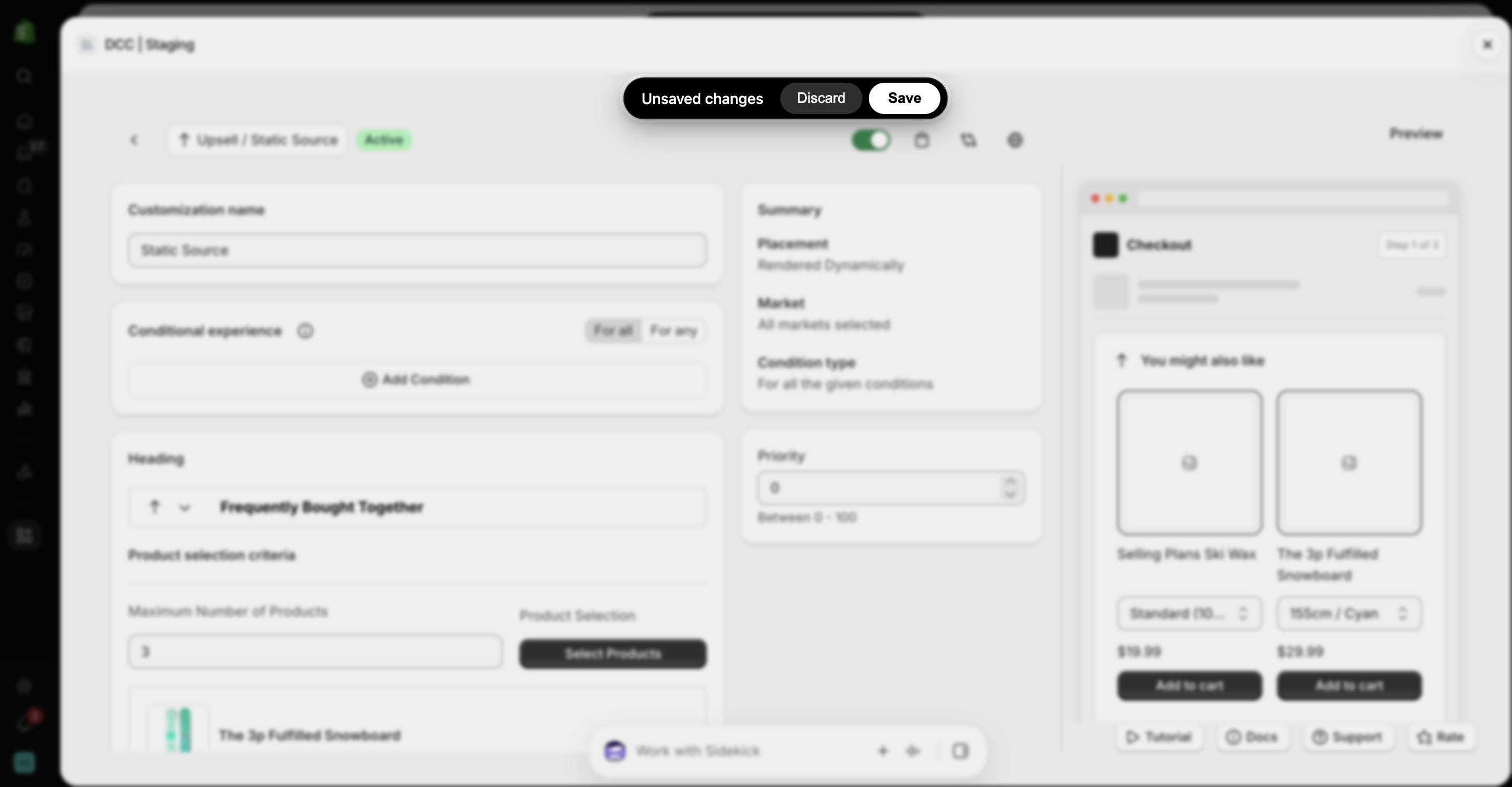Expand the heading icon dropdown chevron
1512x787 pixels.
(x=185, y=508)
